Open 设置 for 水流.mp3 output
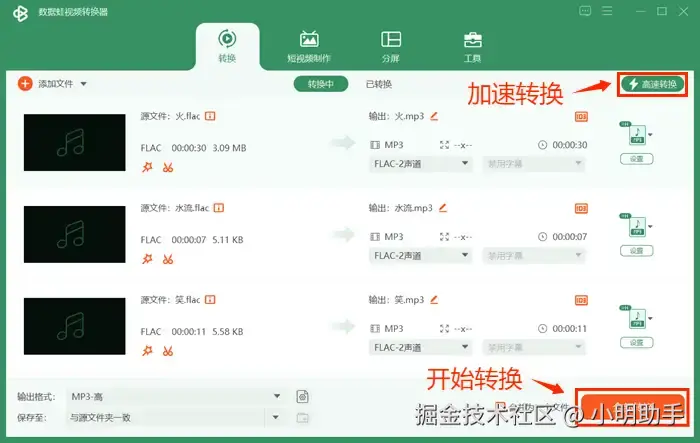Image resolution: width=700 pixels, height=443 pixels. [637, 251]
